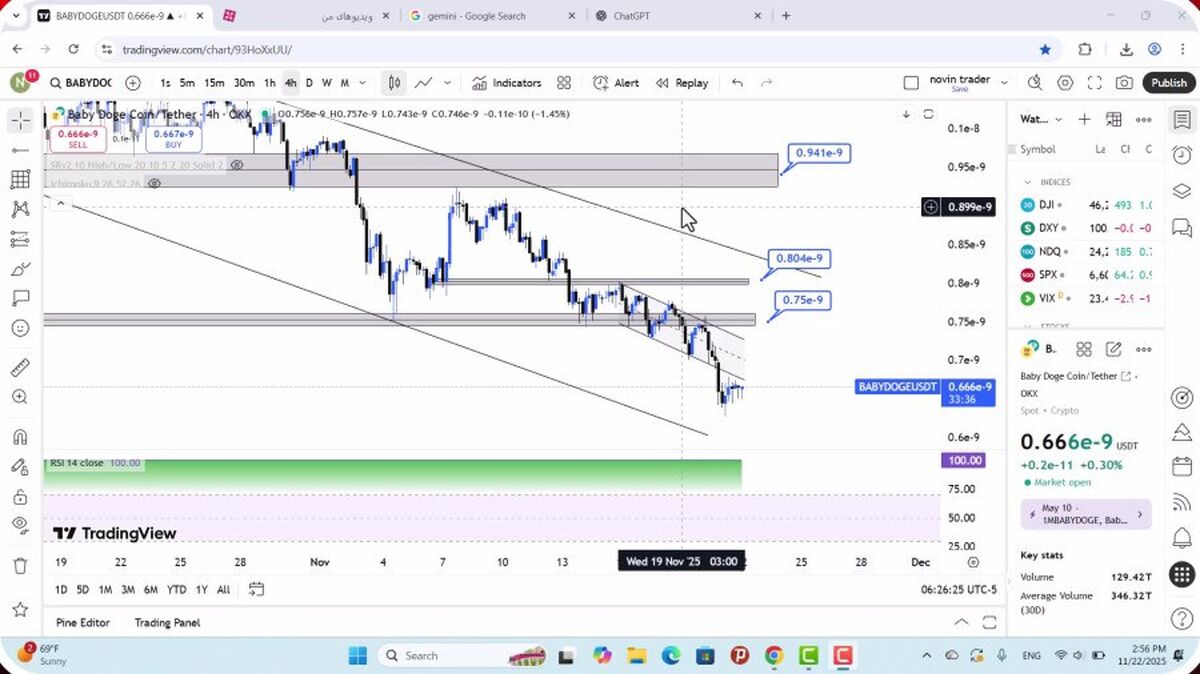Switch to the 1h timeframe
The image size is (1200, 674).
(269, 83)
